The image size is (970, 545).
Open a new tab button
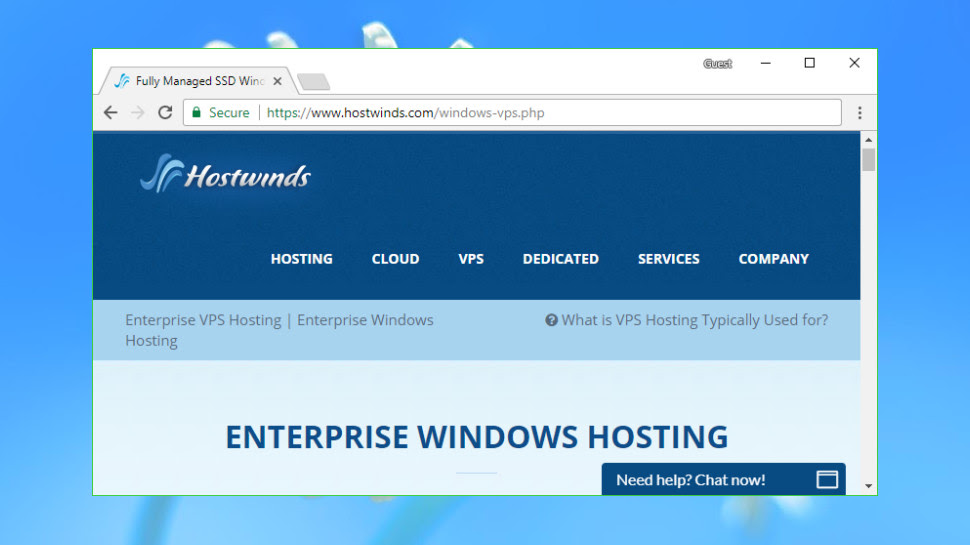(313, 82)
